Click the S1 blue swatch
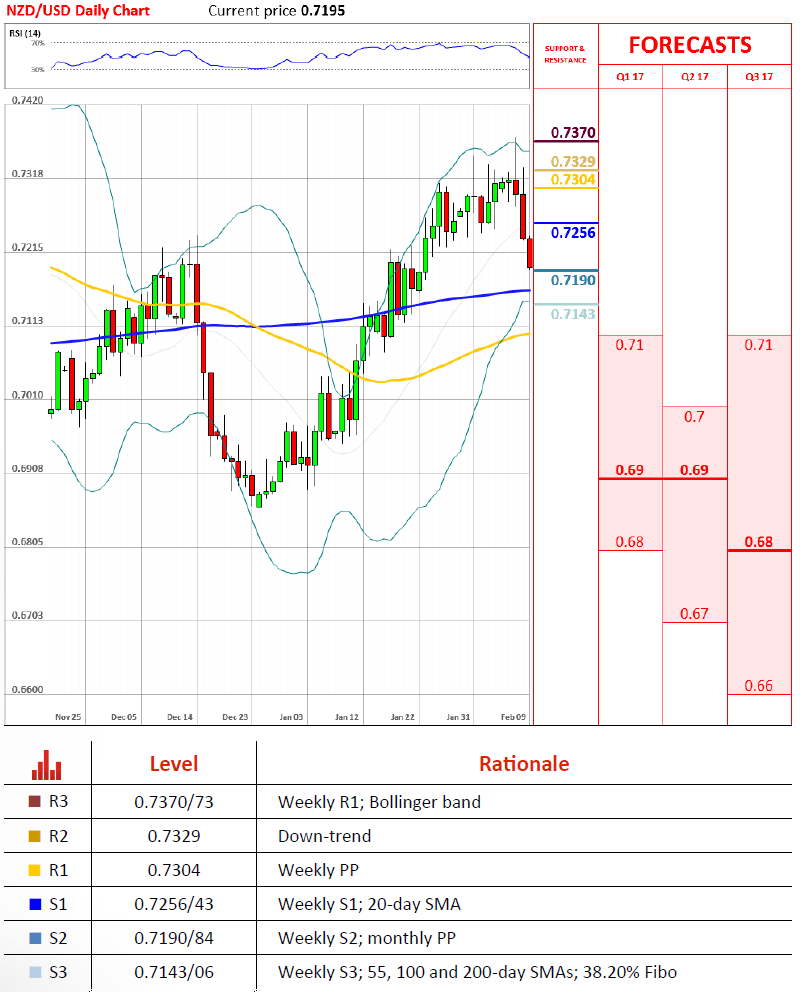This screenshot has height=992, width=800. (x=35, y=904)
